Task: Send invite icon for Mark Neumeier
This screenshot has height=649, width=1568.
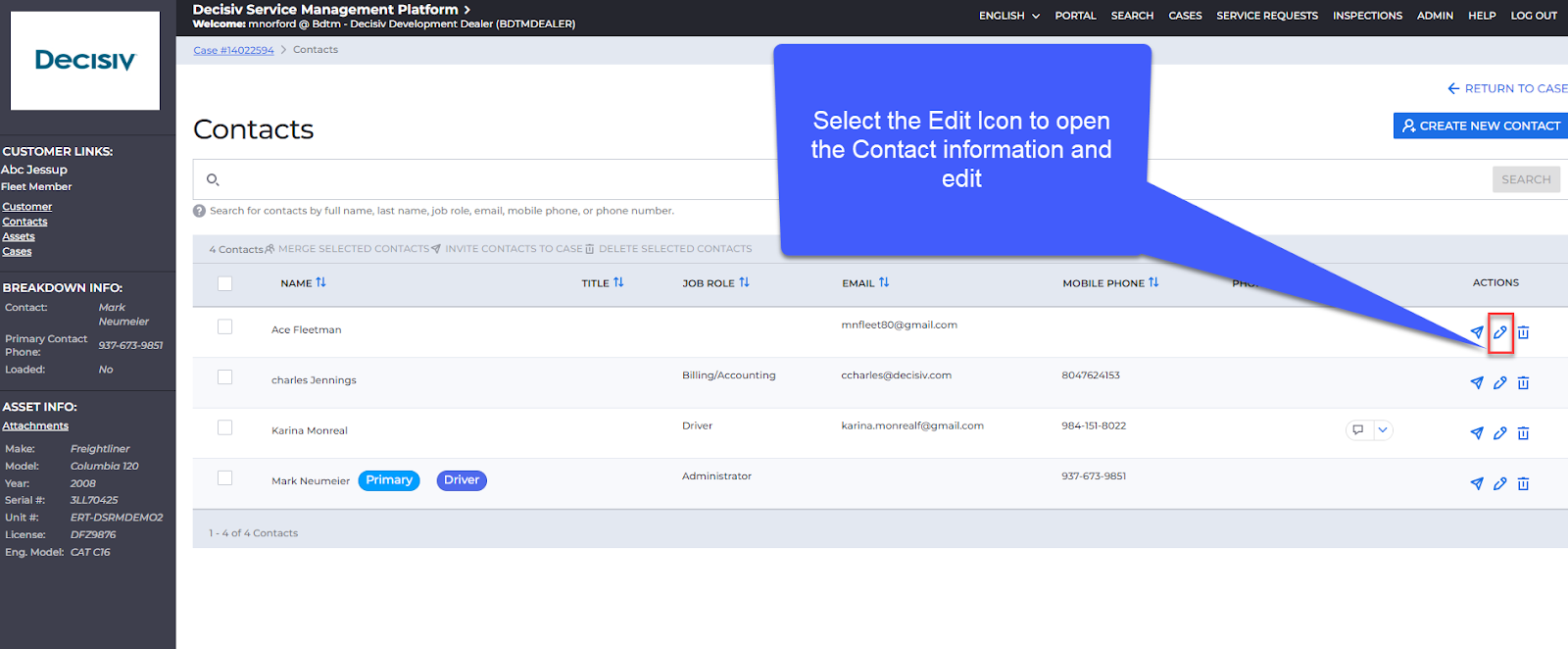Action: (1477, 483)
